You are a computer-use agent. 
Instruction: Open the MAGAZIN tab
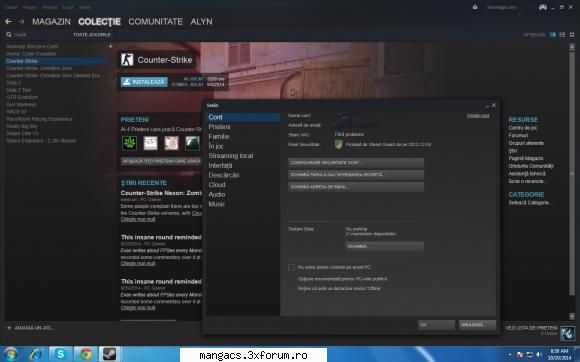(51, 22)
